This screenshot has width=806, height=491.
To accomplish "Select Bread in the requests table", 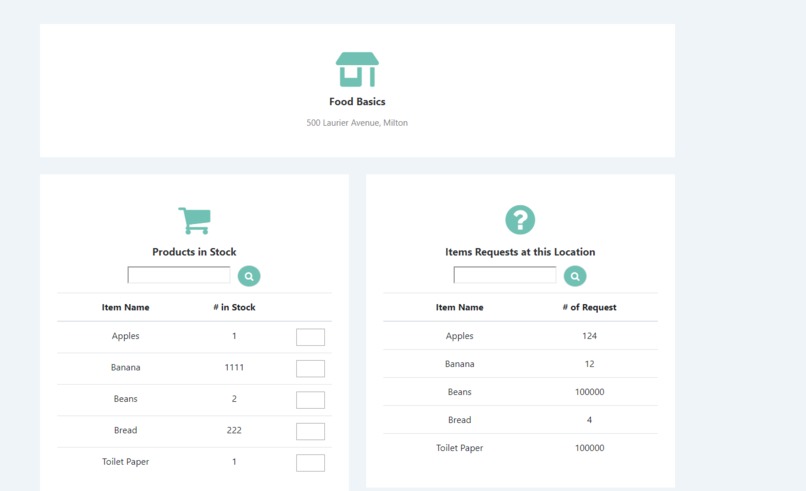I will 460,420.
